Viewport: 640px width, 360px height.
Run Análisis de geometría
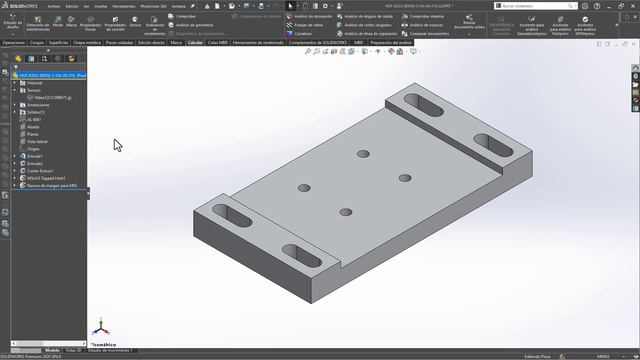(191, 25)
